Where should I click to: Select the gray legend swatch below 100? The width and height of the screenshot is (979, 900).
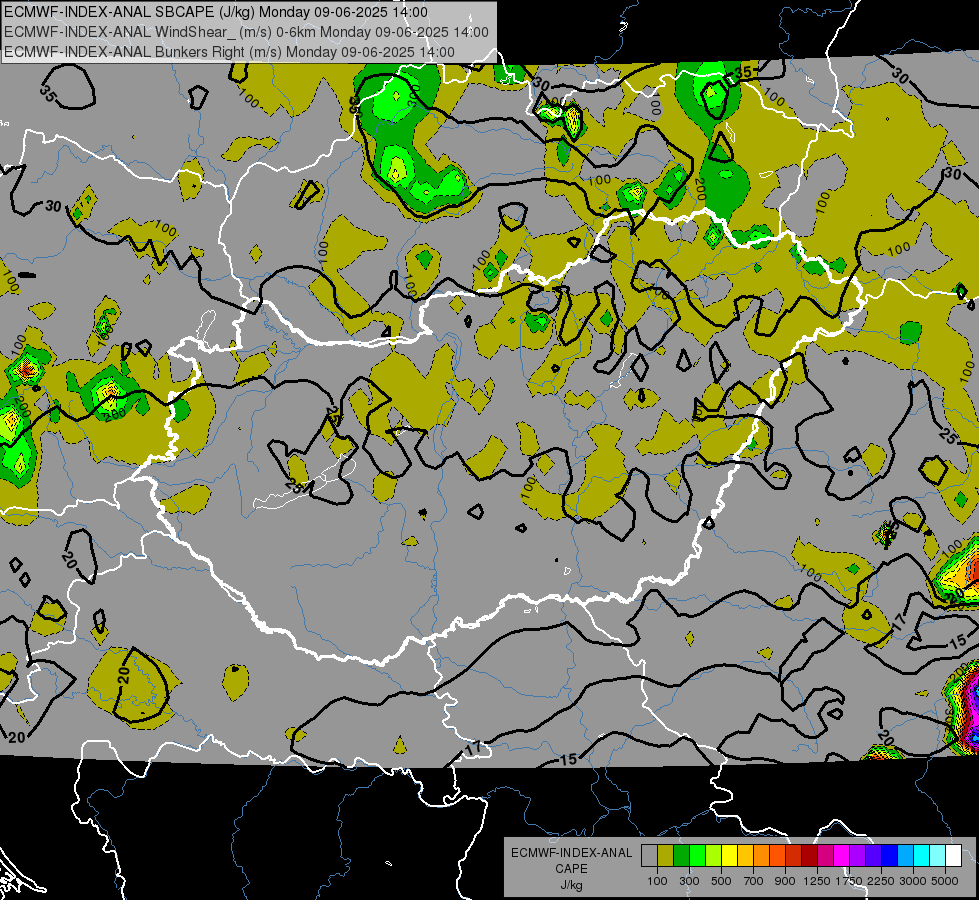(x=649, y=855)
